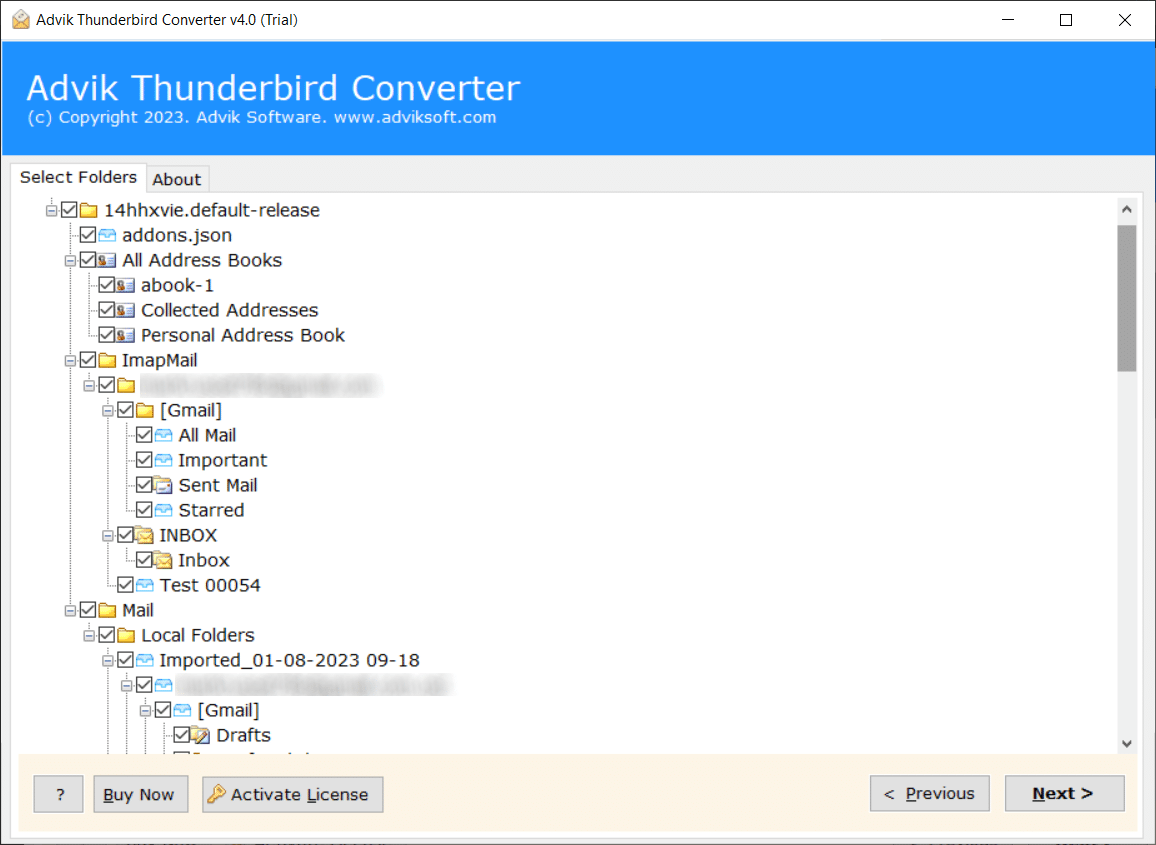Uncheck the Personal Address Book checkbox
The width and height of the screenshot is (1156, 845).
pyautogui.click(x=107, y=335)
